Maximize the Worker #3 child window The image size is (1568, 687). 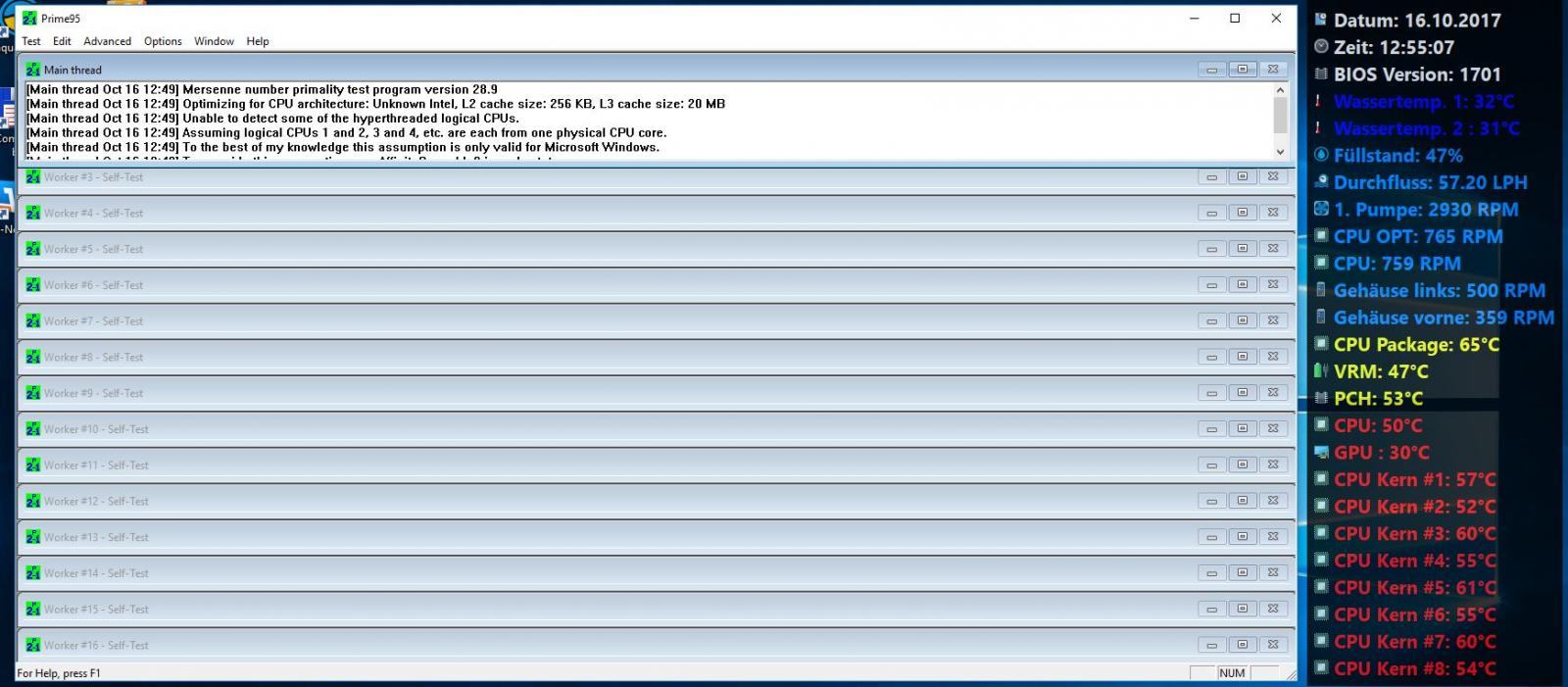1243,176
